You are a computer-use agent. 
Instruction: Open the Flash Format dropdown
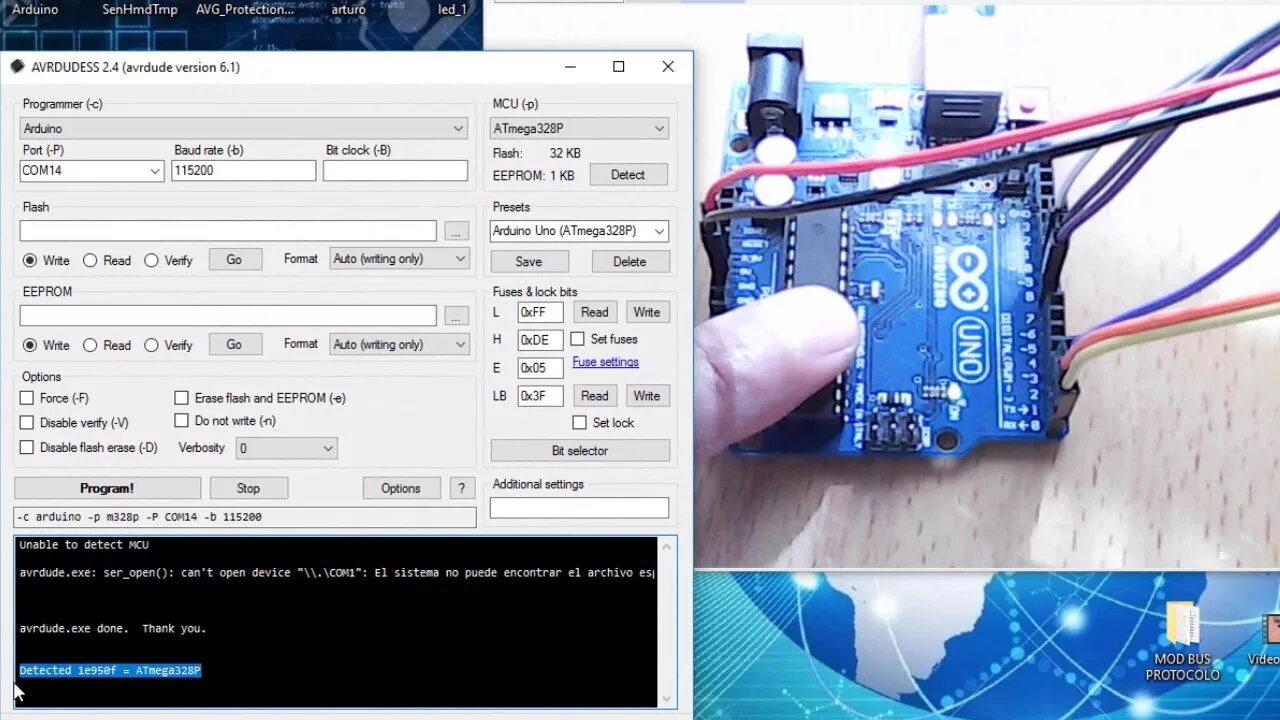click(400, 259)
